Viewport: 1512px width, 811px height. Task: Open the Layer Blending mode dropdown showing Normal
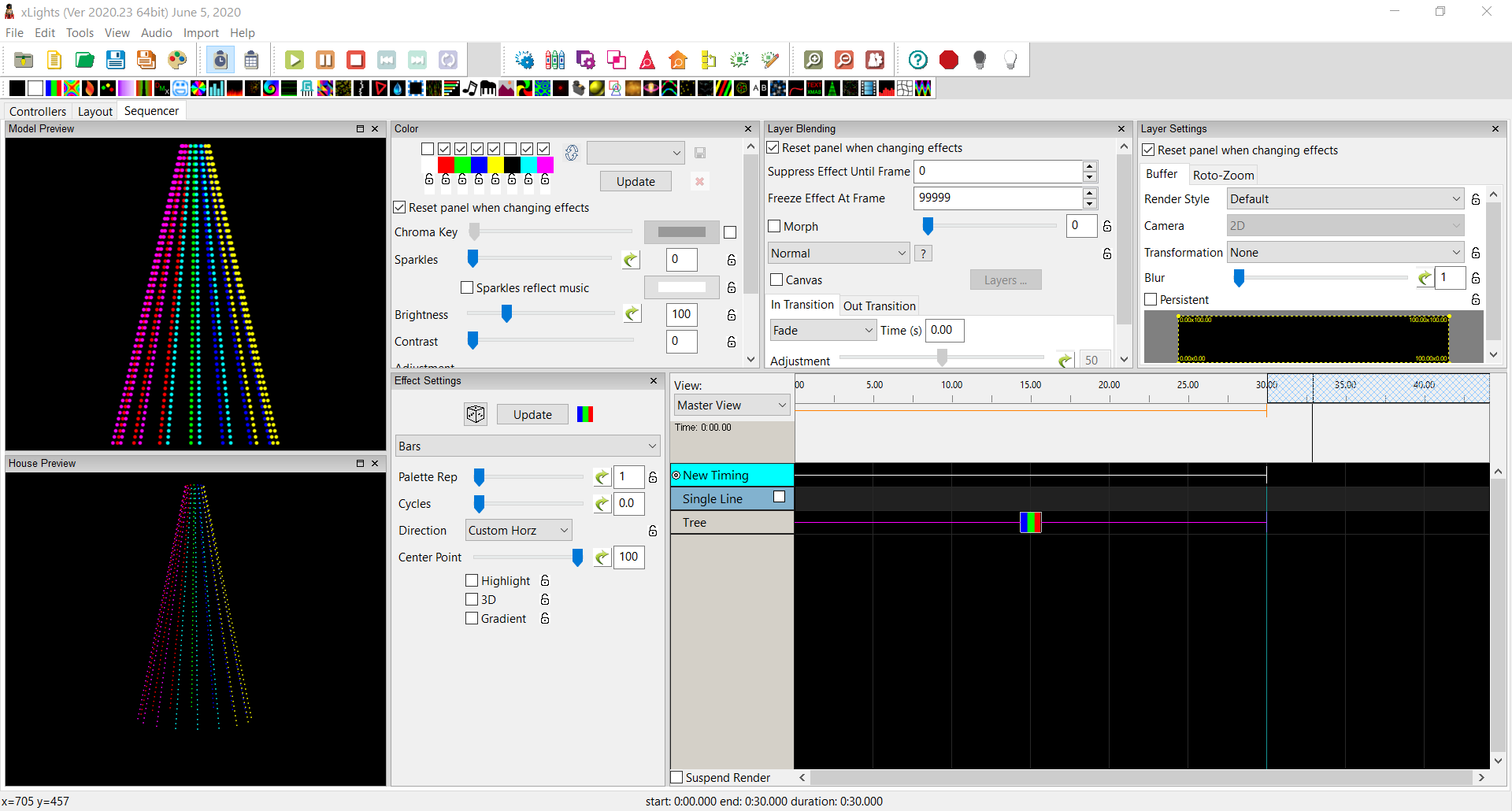click(x=838, y=253)
